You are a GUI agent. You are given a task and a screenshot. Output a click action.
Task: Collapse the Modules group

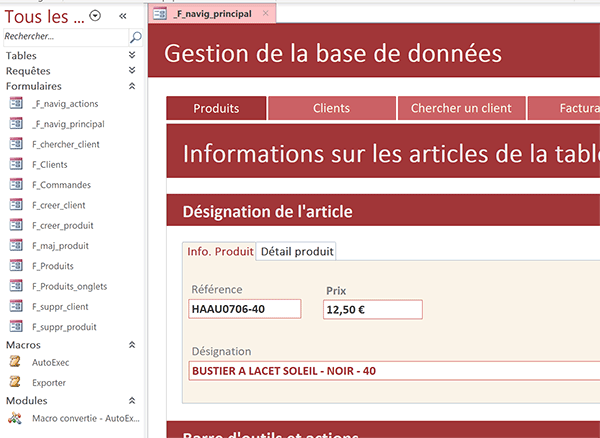click(x=132, y=401)
